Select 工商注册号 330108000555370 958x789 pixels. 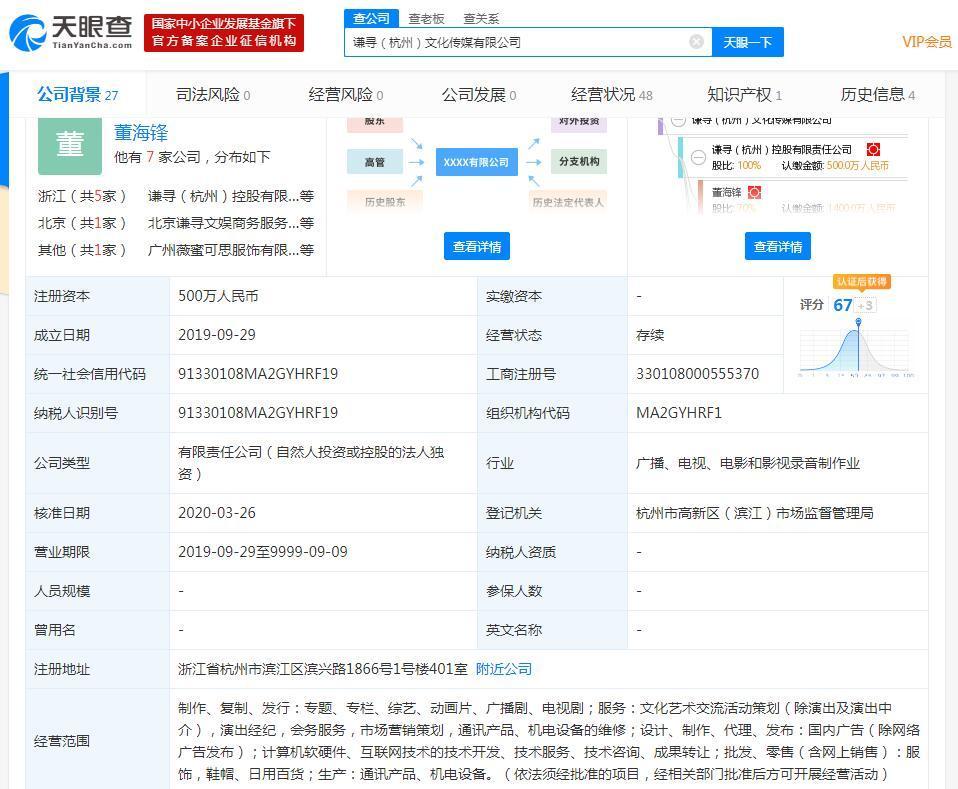coord(697,374)
